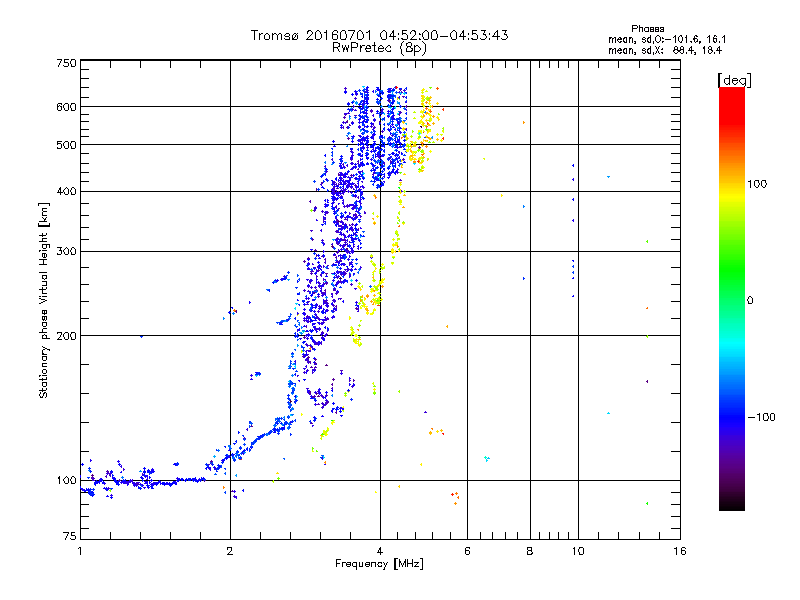Click the 'Phases' heading text
The image size is (800, 600).
click(647, 29)
